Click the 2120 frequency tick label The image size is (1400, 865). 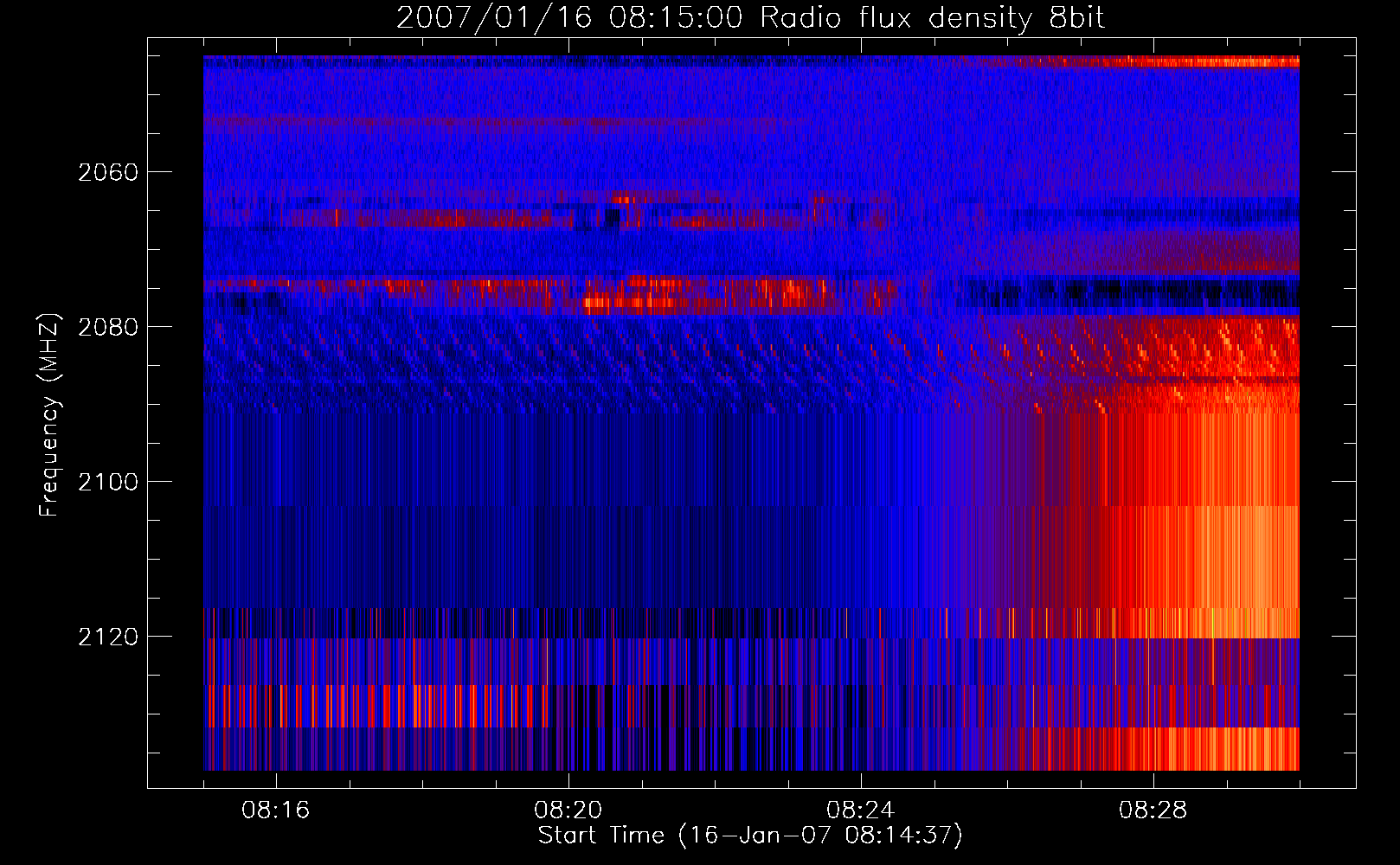tap(108, 637)
